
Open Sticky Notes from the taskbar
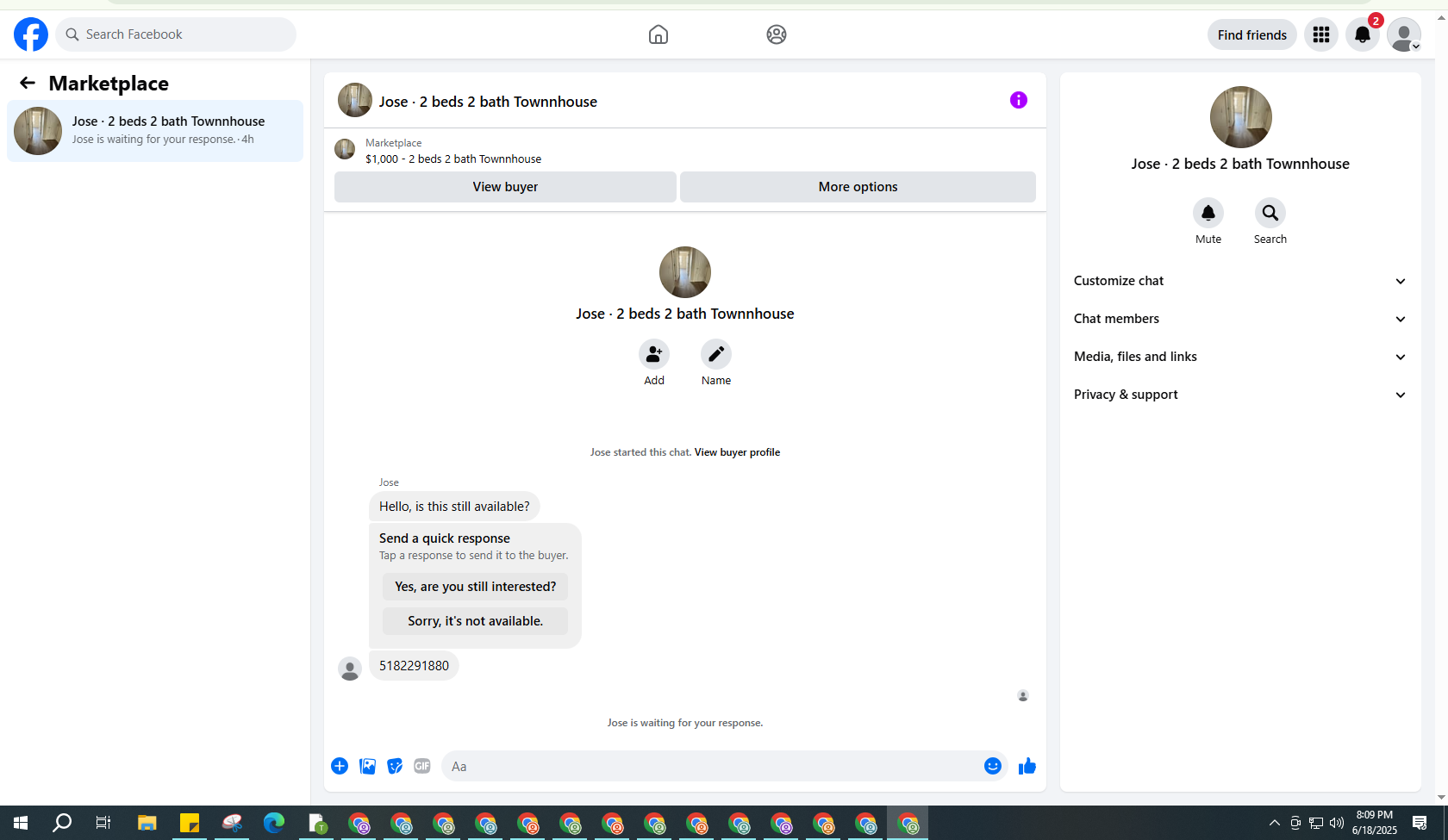pyautogui.click(x=189, y=823)
